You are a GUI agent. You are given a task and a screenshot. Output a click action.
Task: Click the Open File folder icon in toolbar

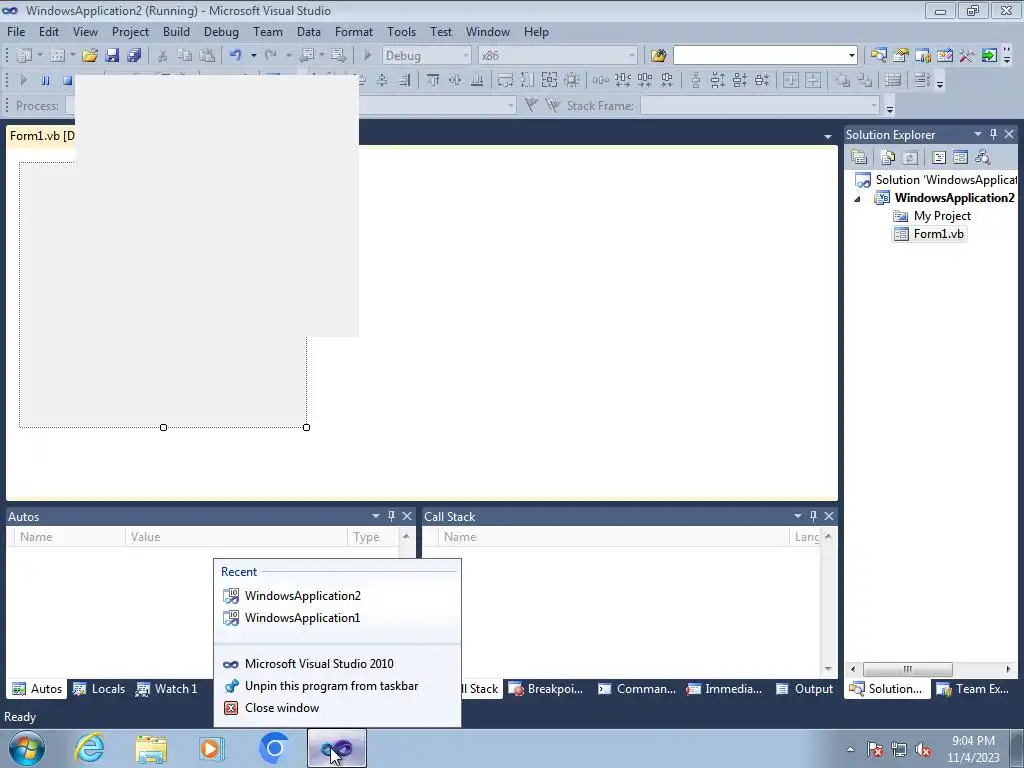pos(89,56)
